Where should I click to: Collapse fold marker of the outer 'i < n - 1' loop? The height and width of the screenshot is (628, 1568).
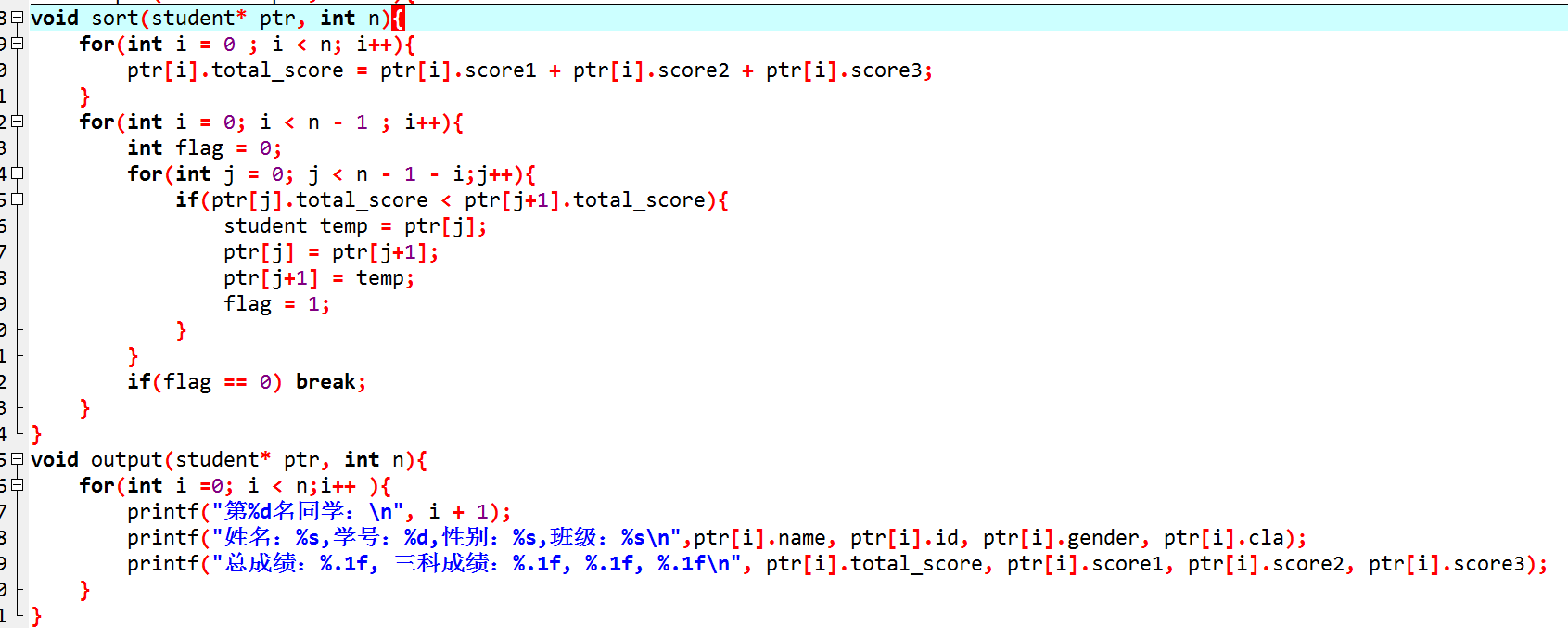point(17,122)
